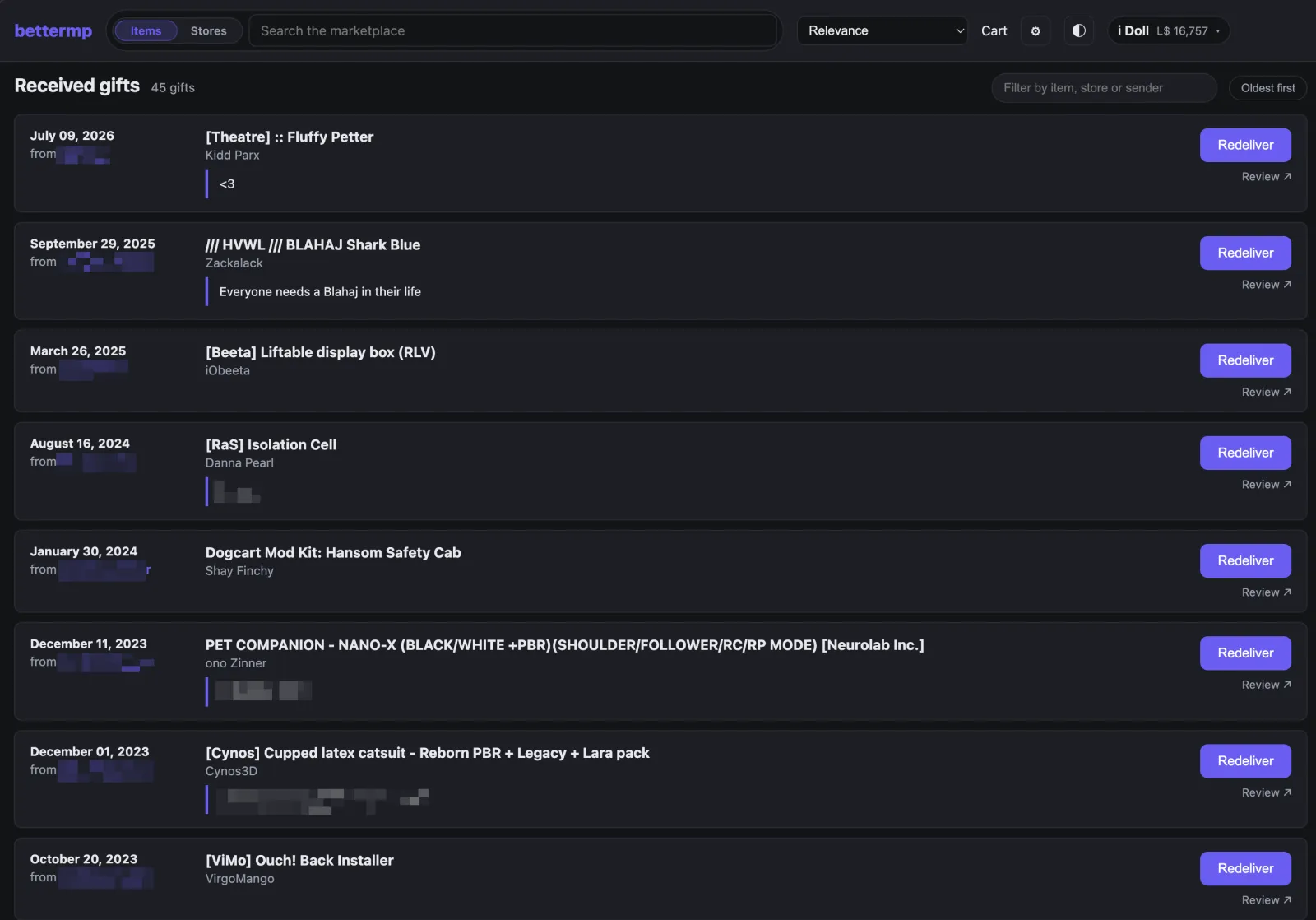This screenshot has width=1316, height=920.
Task: Review the Fluffy Petter gift
Action: pyautogui.click(x=1266, y=177)
